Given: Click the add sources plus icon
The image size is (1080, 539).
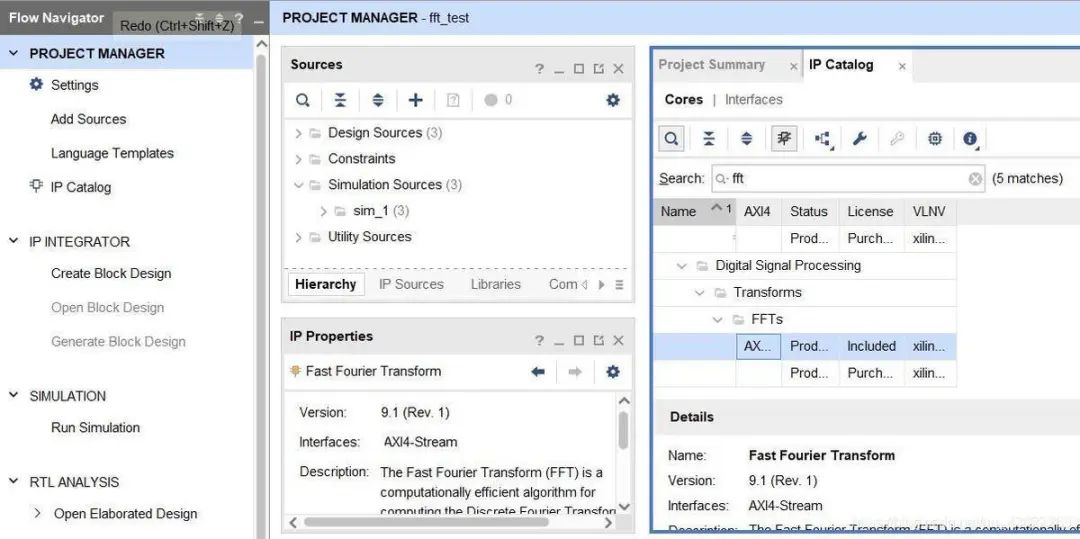Looking at the screenshot, I should [x=416, y=100].
